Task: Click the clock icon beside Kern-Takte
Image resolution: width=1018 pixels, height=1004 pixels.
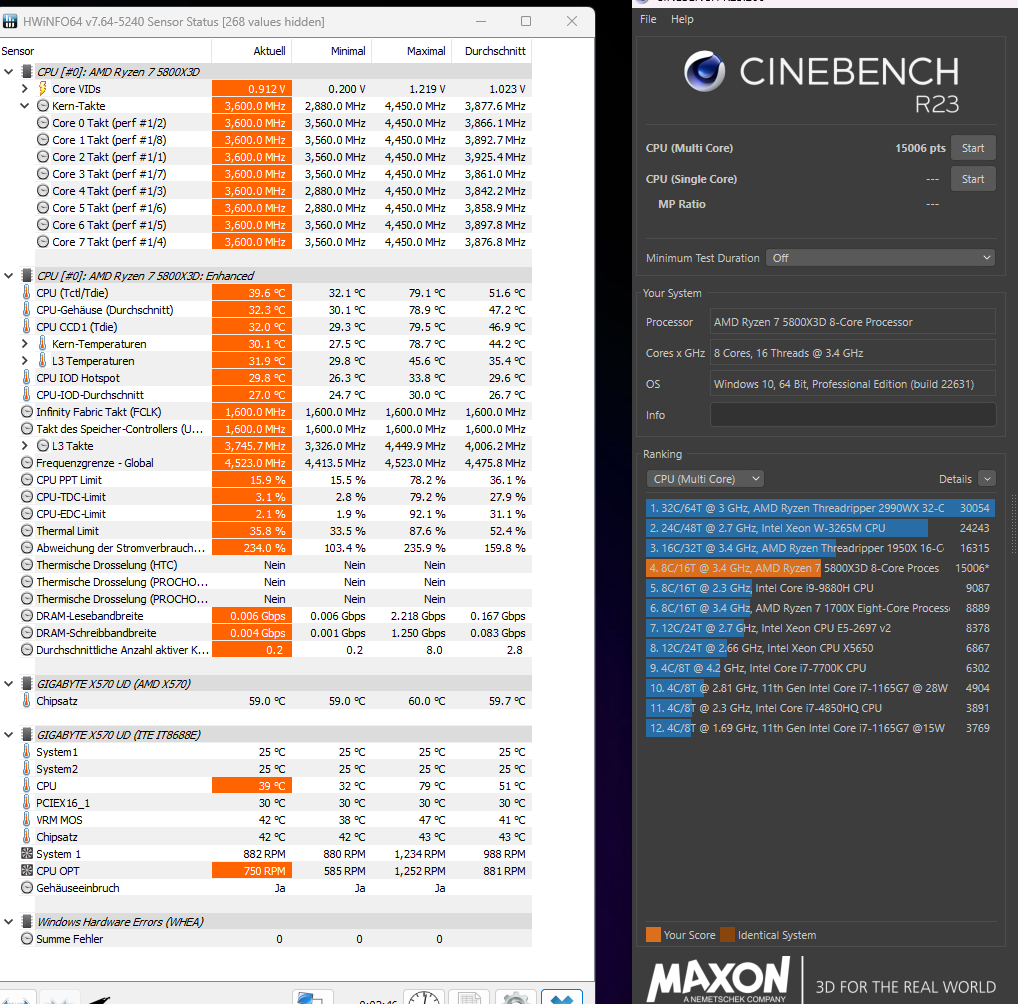Action: pyautogui.click(x=43, y=105)
